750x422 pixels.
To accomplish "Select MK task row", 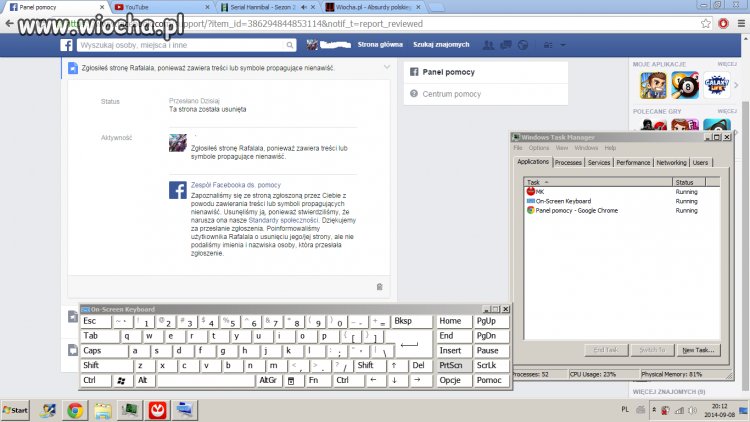I will pos(621,192).
